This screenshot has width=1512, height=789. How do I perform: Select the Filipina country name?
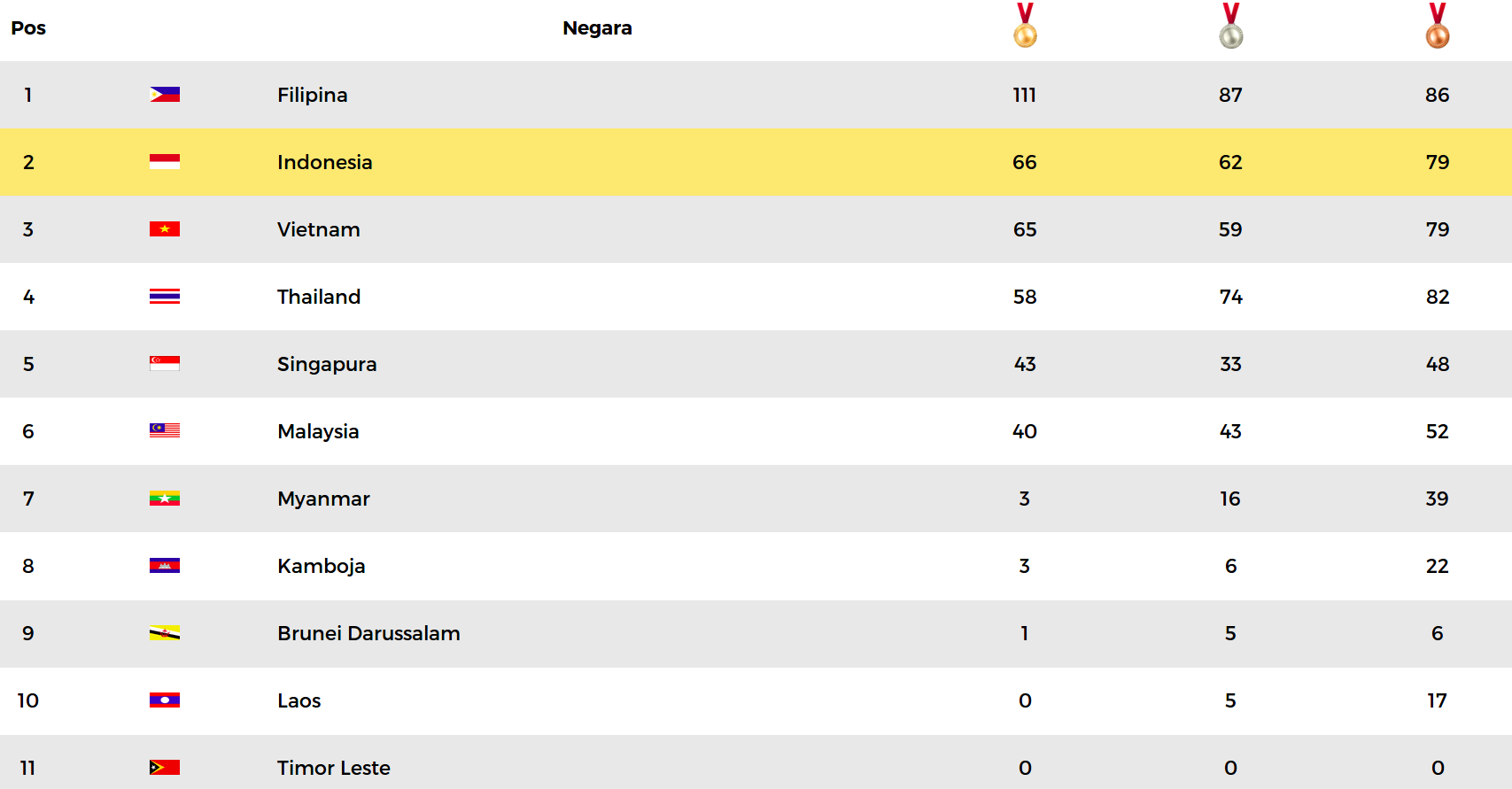[x=312, y=95]
